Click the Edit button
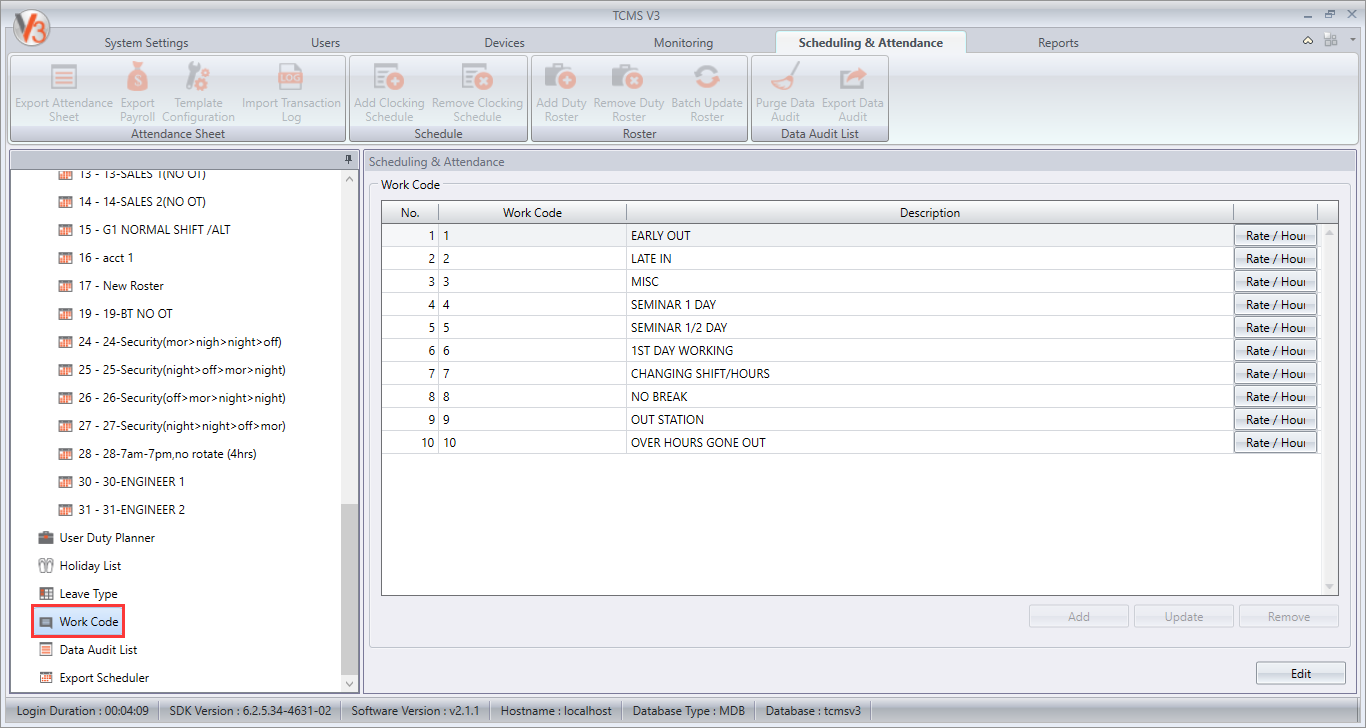Screen dimensions: 1366x728 click(1301, 673)
